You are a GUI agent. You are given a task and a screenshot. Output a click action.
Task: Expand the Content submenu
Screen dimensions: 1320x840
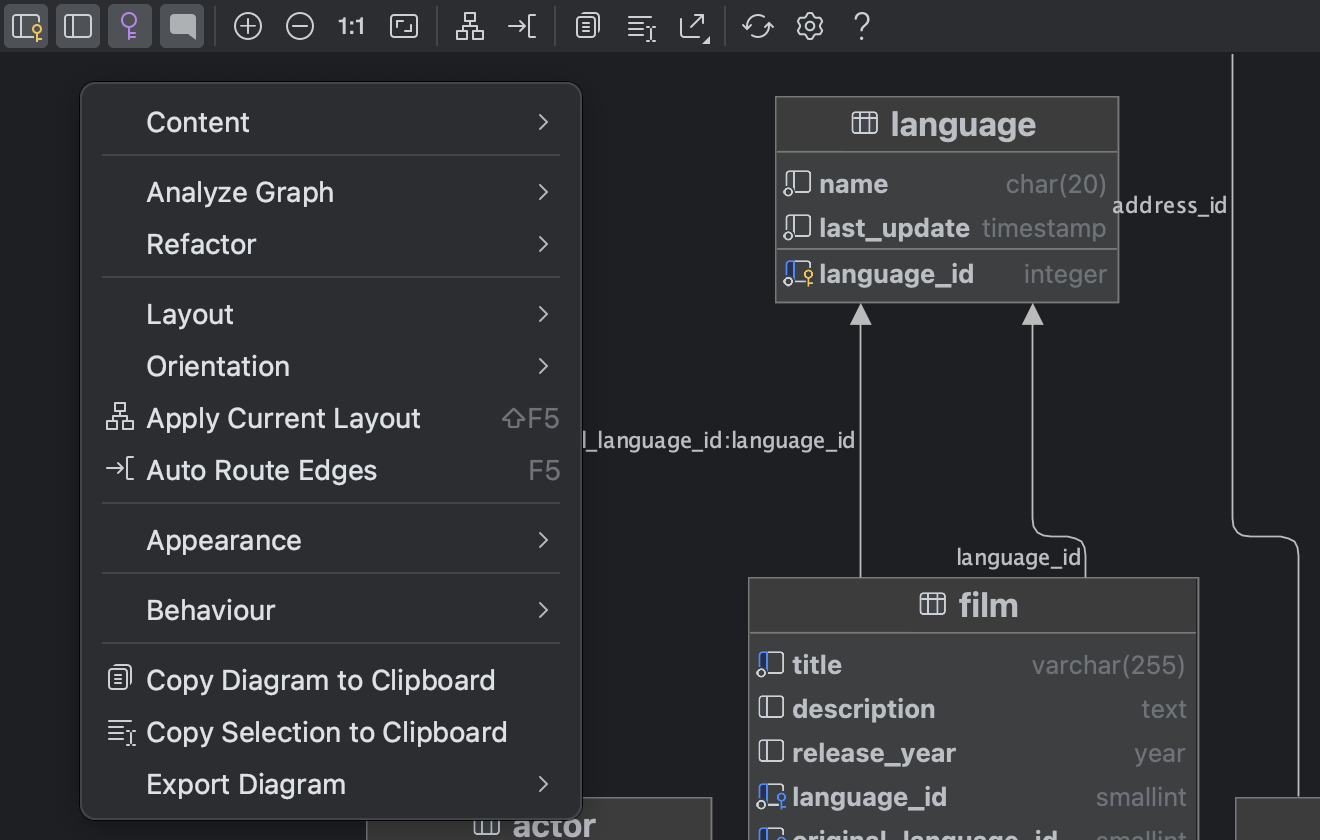click(330, 122)
